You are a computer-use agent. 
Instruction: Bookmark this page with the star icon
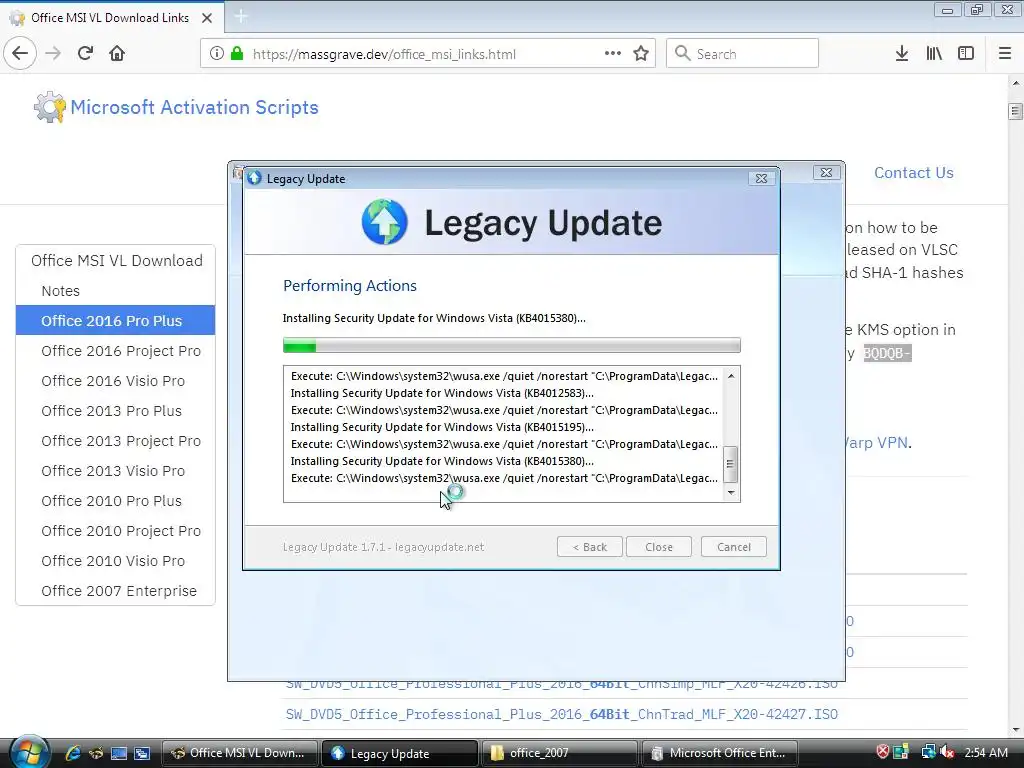point(641,53)
